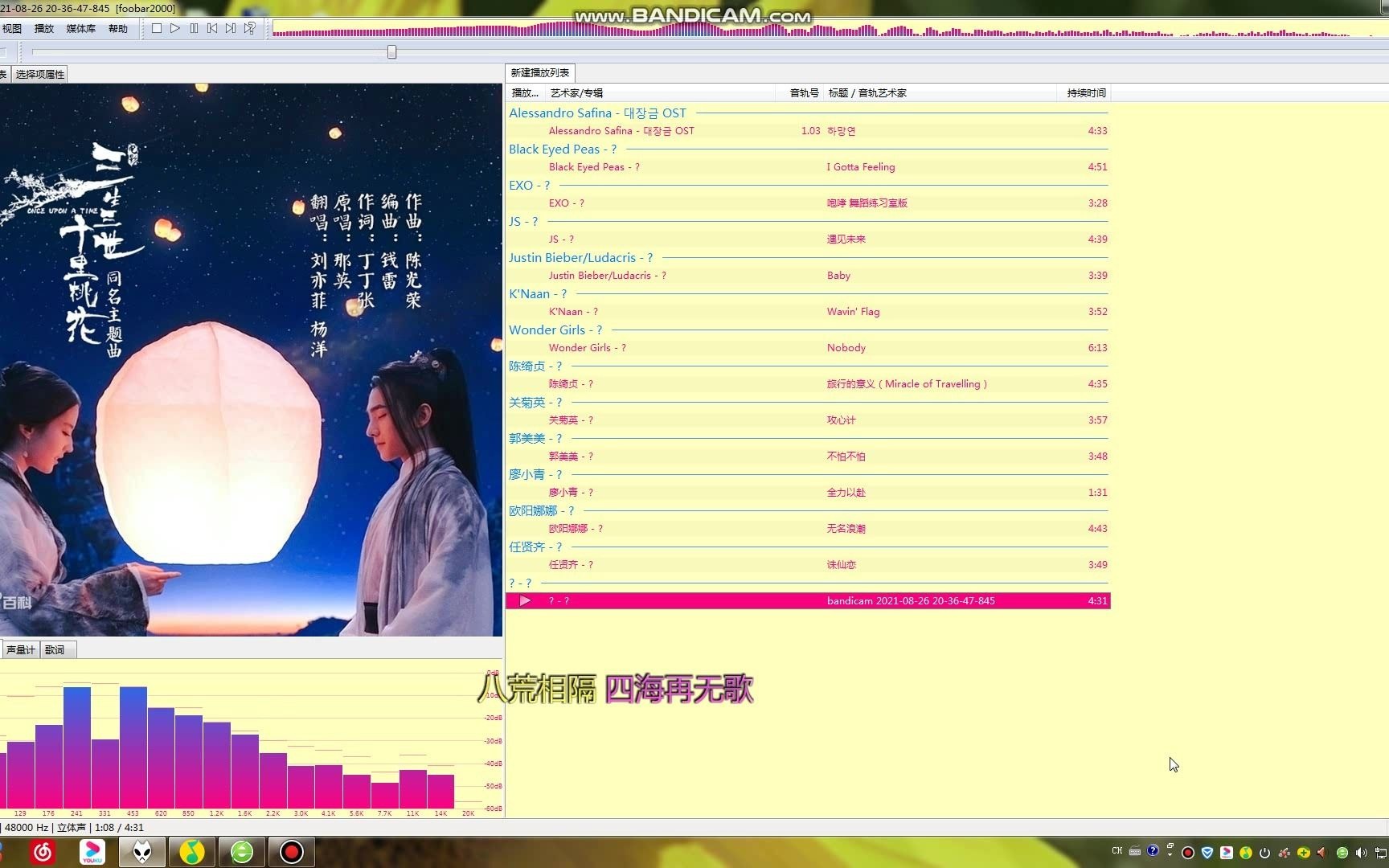Image resolution: width=1389 pixels, height=868 pixels.
Task: Select the Baby track row
Action: point(808,276)
